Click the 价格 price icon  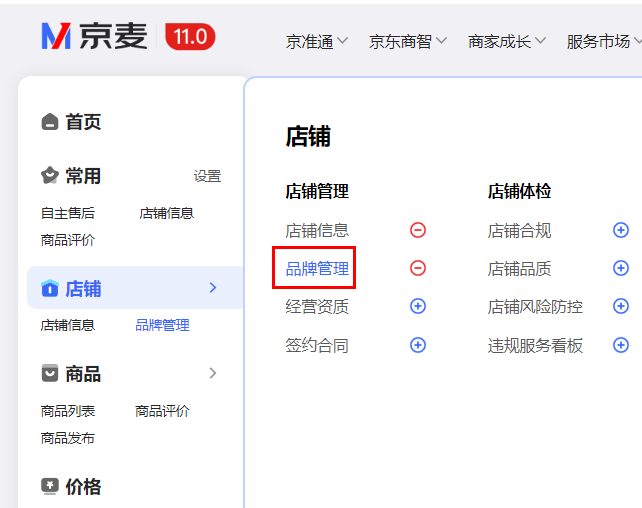tap(50, 486)
